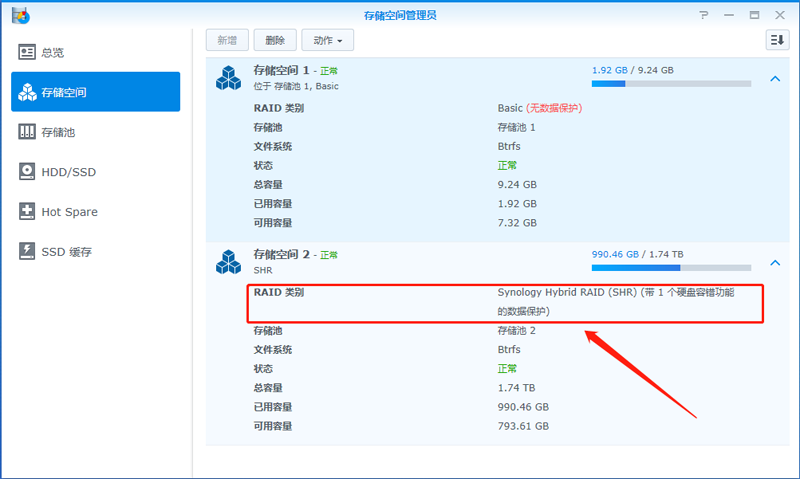Go to SSD 缓存 section
Screen dimensions: 800x479
pyautogui.click(x=95, y=251)
